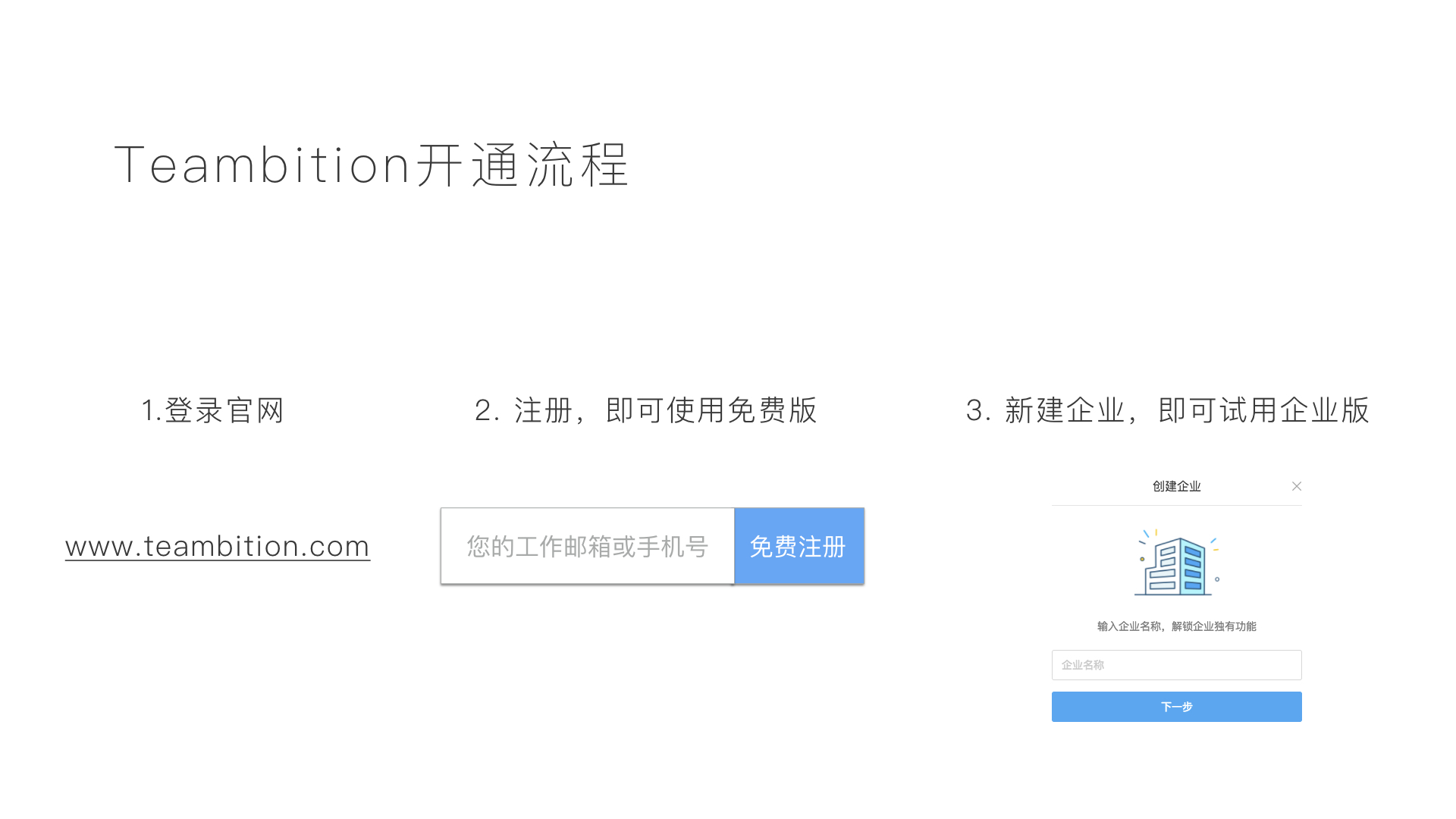Click the word Teambition in slide title
This screenshot has width=1456, height=819.
click(262, 165)
